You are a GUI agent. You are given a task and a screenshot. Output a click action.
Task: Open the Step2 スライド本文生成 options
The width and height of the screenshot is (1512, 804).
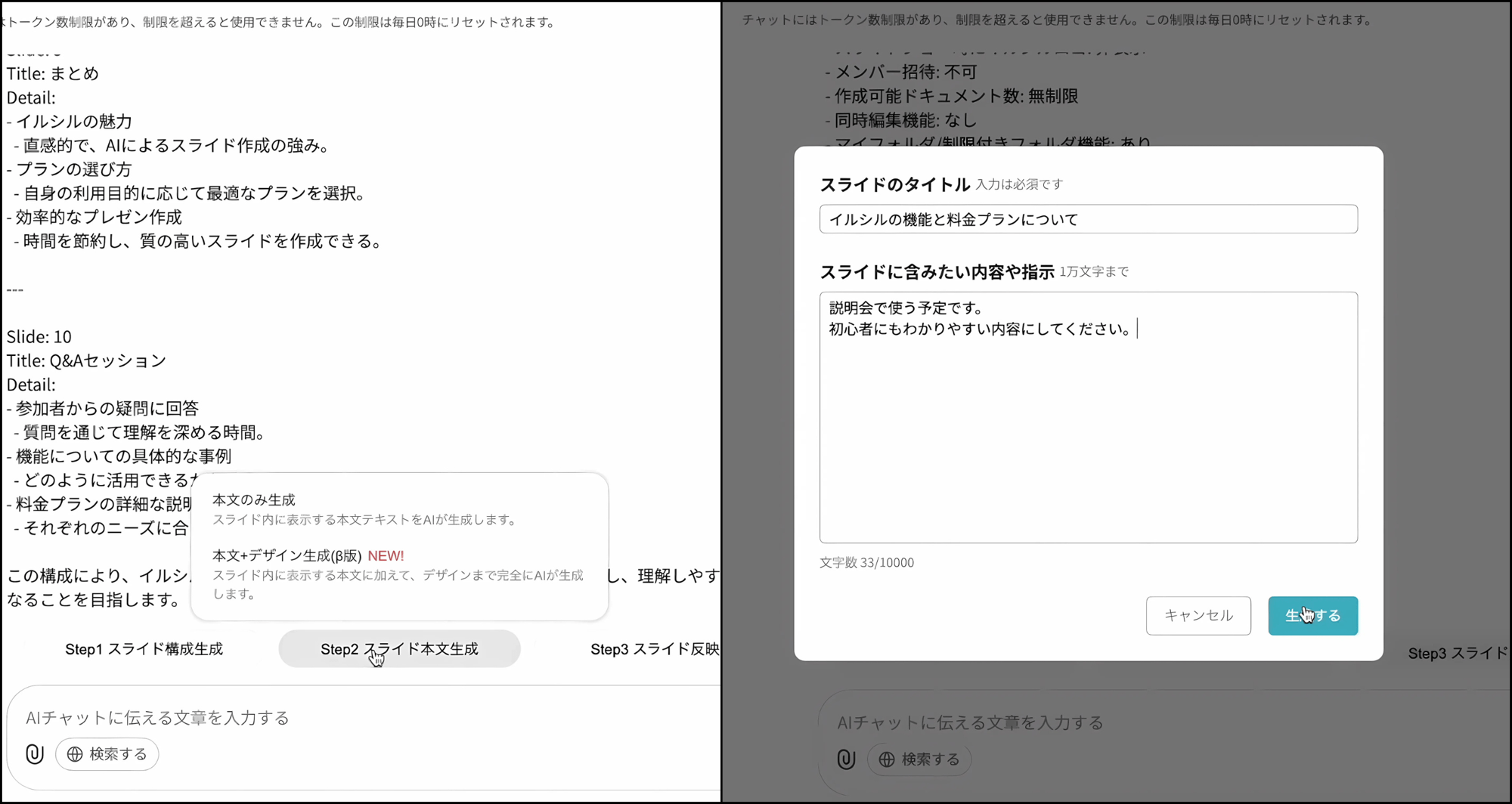pos(399,649)
